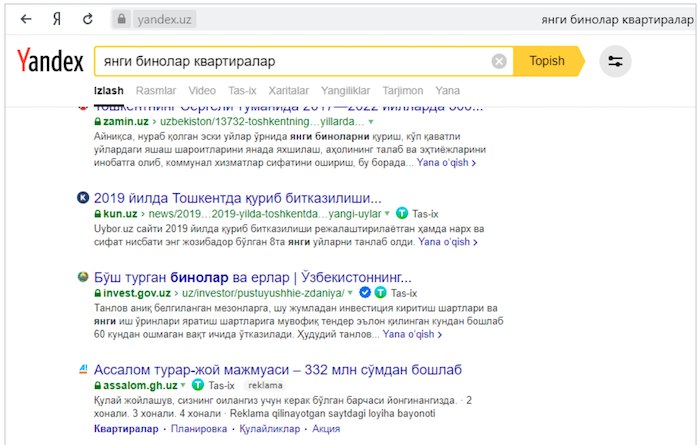This screenshot has width=700, height=445.
Task: Click the invest.gov.uz favicon emblem
Action: coord(83,277)
